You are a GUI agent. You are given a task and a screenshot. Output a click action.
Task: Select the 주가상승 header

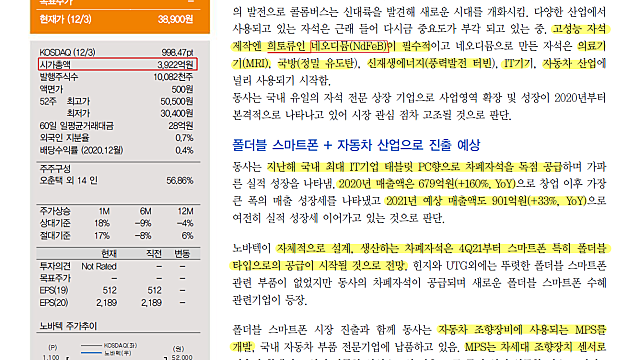click(x=55, y=211)
